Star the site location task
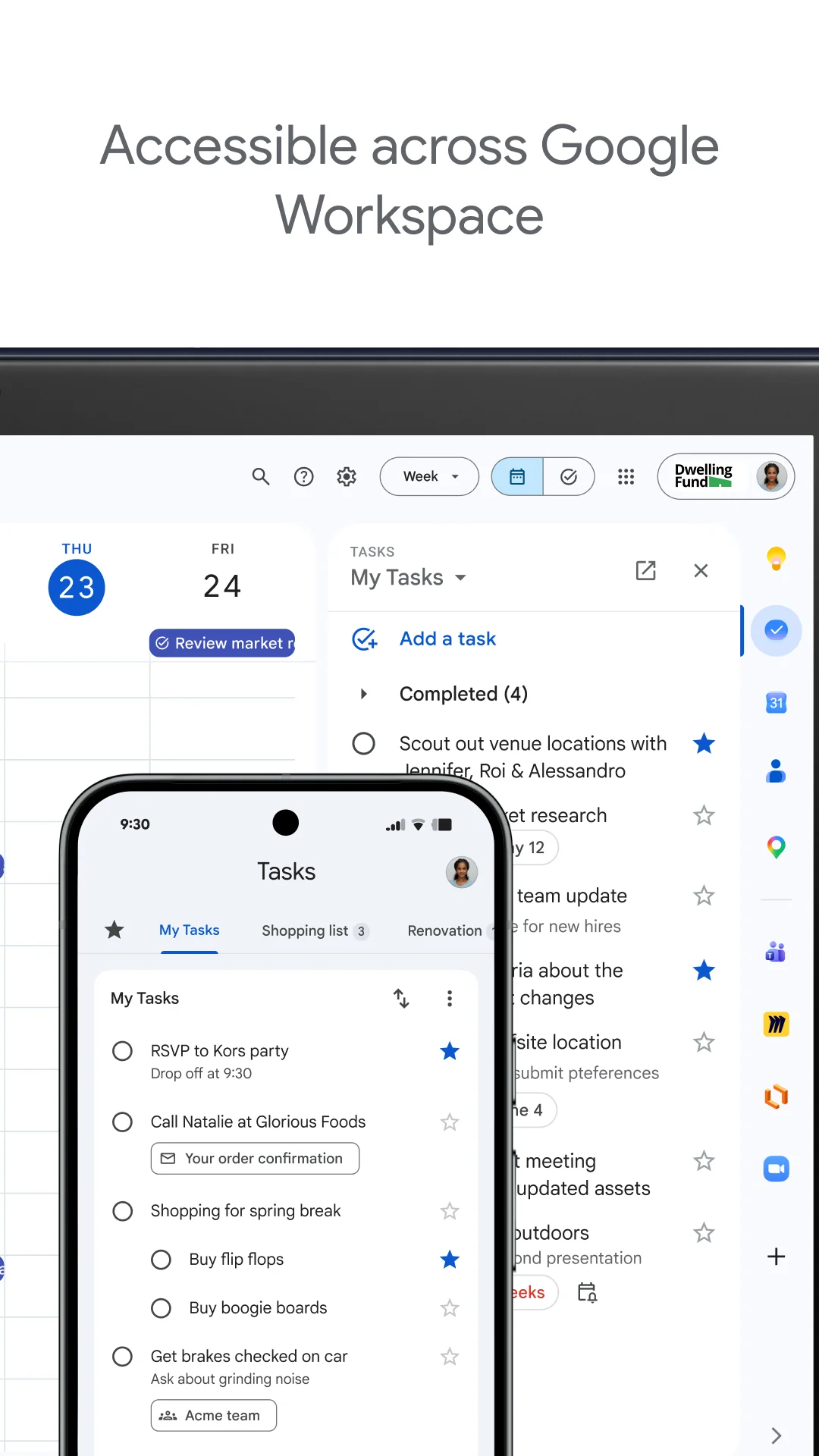This screenshot has width=819, height=1456. pyautogui.click(x=704, y=1042)
